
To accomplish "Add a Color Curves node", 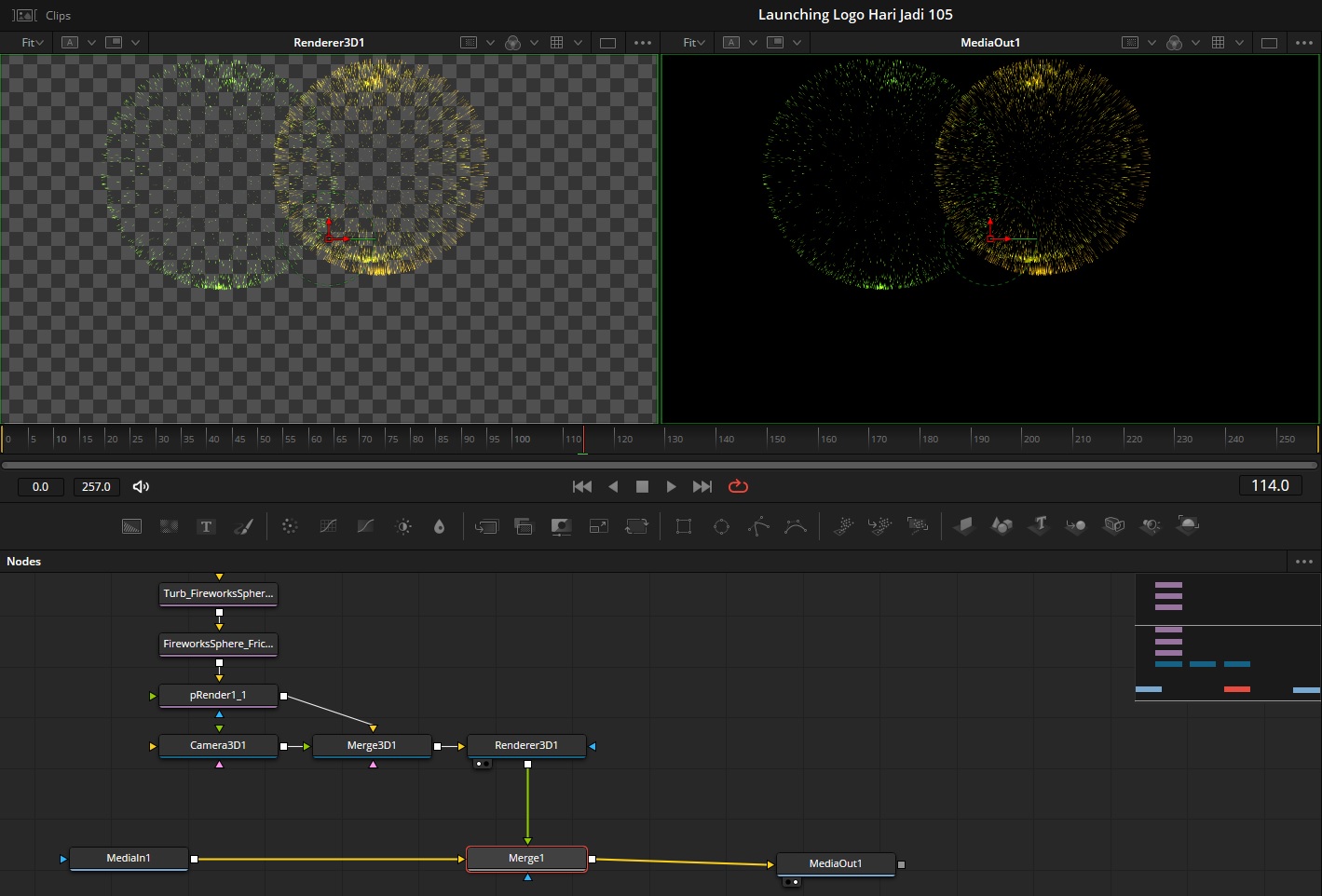I will pos(328,526).
